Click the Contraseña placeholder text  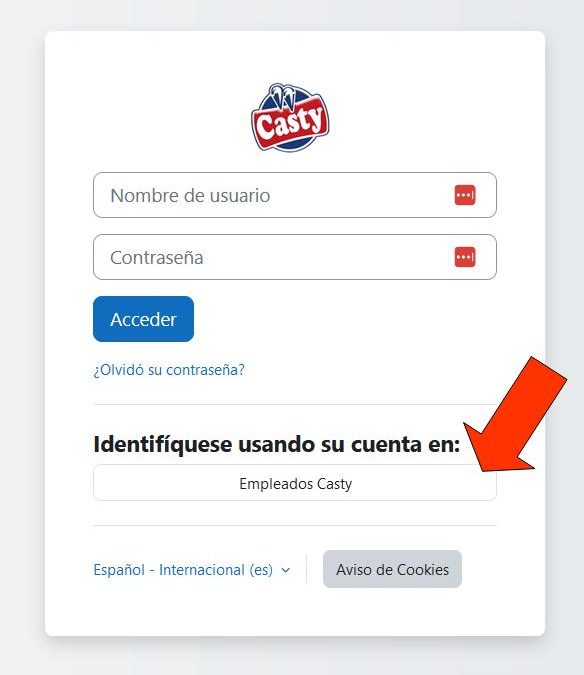click(157, 257)
